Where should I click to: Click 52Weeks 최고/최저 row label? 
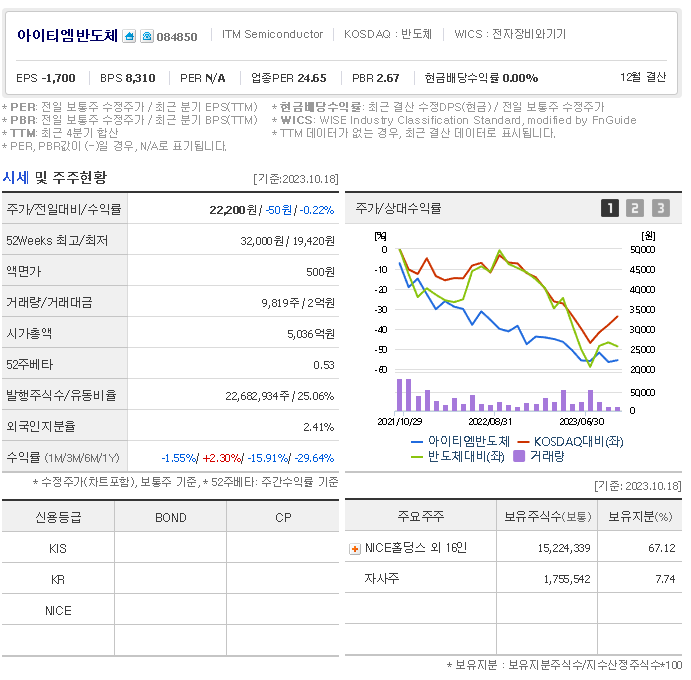(57, 241)
